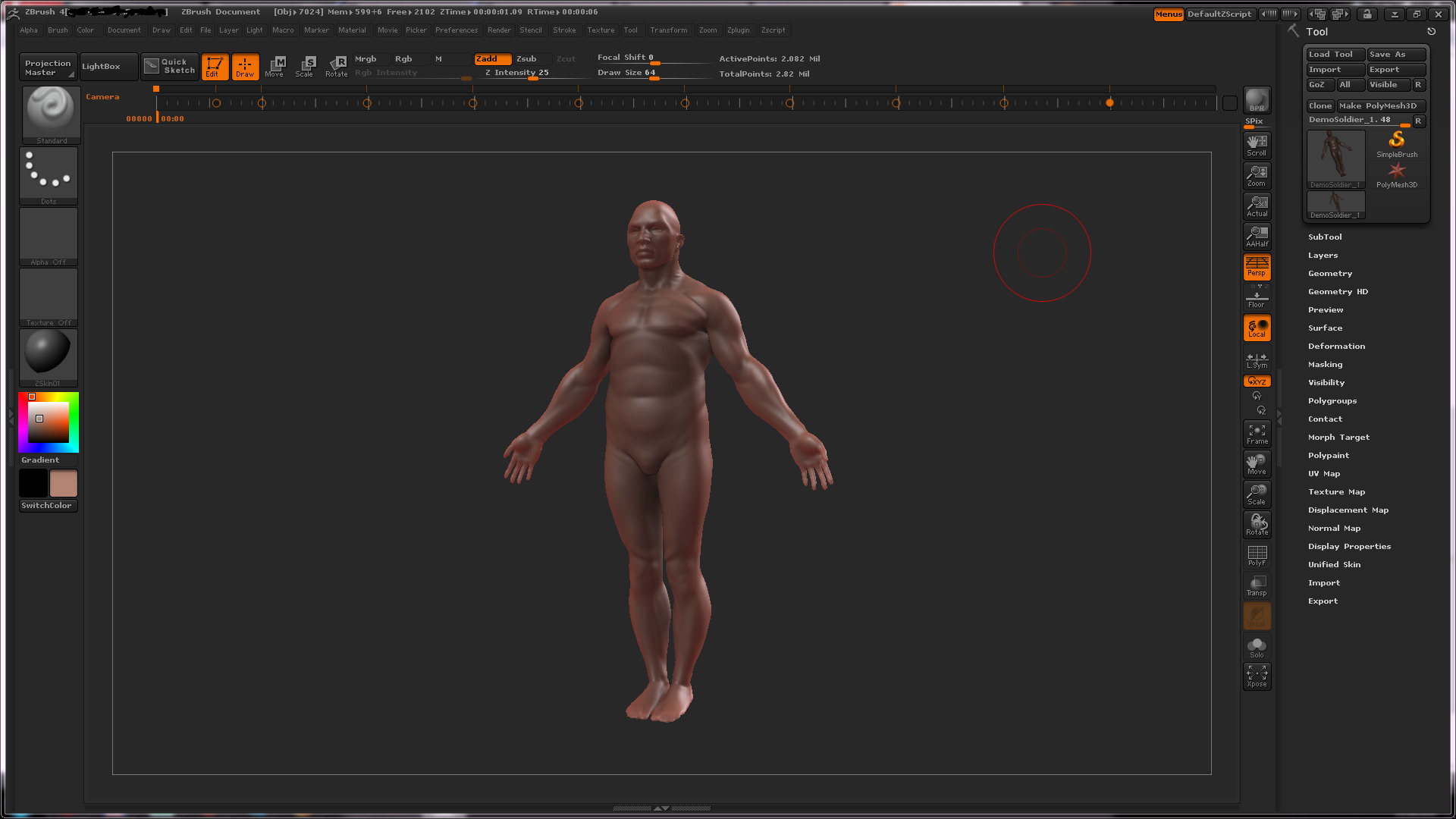Image resolution: width=1456 pixels, height=819 pixels.
Task: Select the SimpleBrush tool icon
Action: (1396, 143)
